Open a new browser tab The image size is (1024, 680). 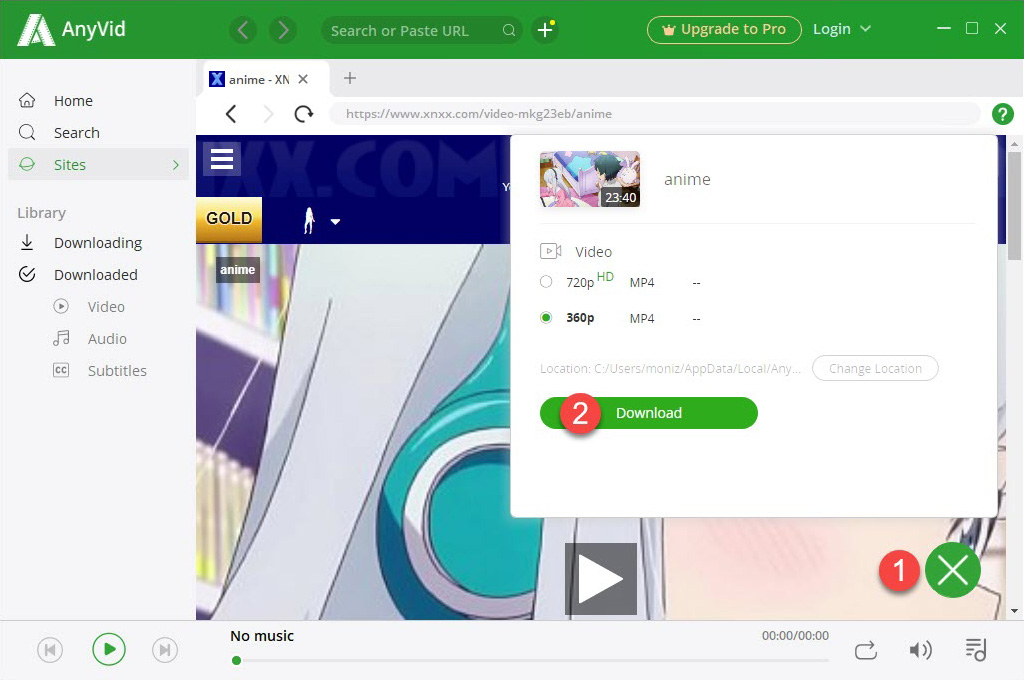(x=350, y=78)
